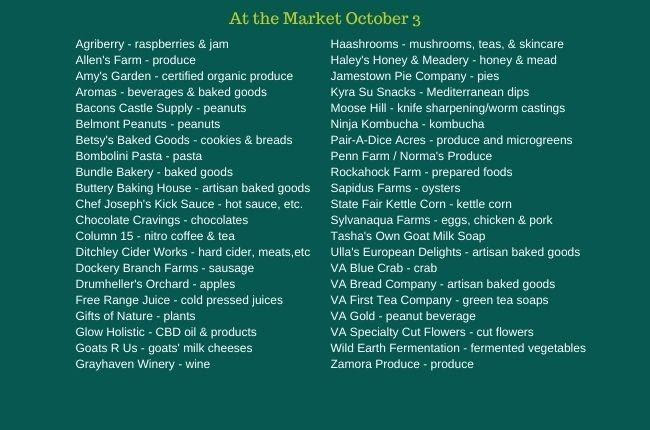Select Chef Joseph's Kick Sauce line
Screen dimensions: 650x430
click(x=189, y=204)
